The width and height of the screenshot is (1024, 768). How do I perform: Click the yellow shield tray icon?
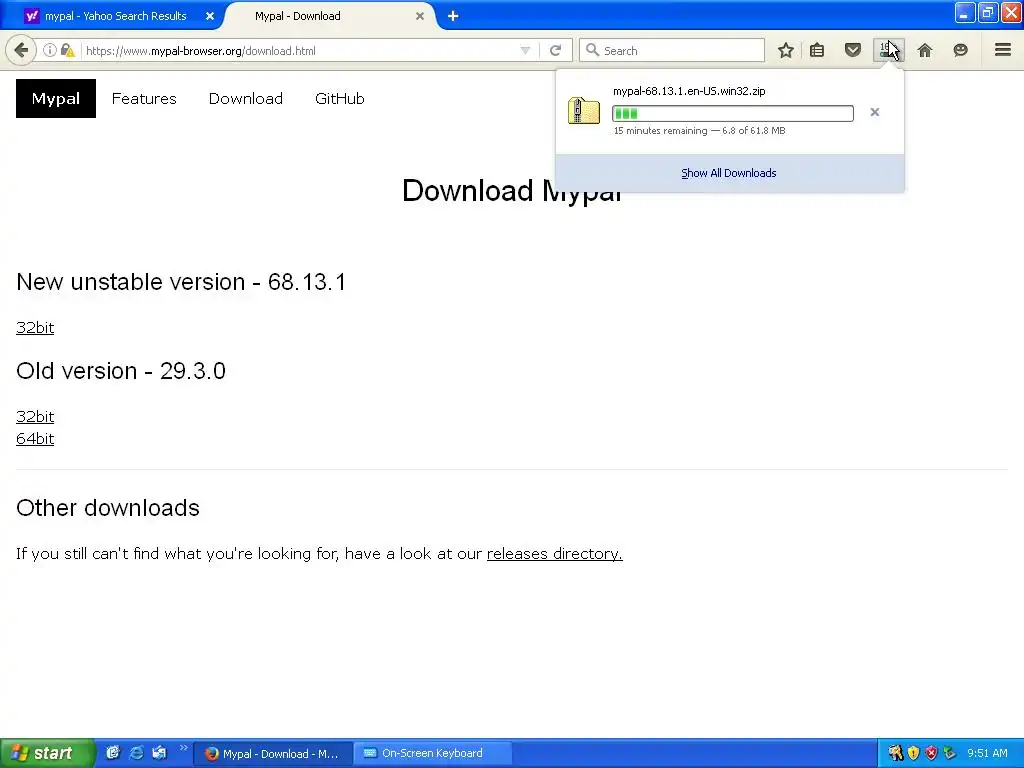pyautogui.click(x=914, y=753)
